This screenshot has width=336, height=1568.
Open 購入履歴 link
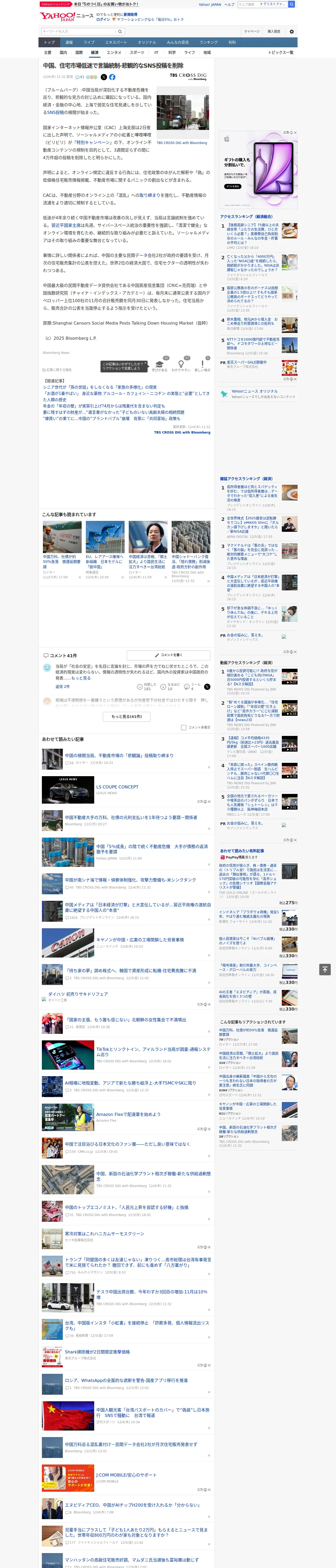click(x=274, y=32)
